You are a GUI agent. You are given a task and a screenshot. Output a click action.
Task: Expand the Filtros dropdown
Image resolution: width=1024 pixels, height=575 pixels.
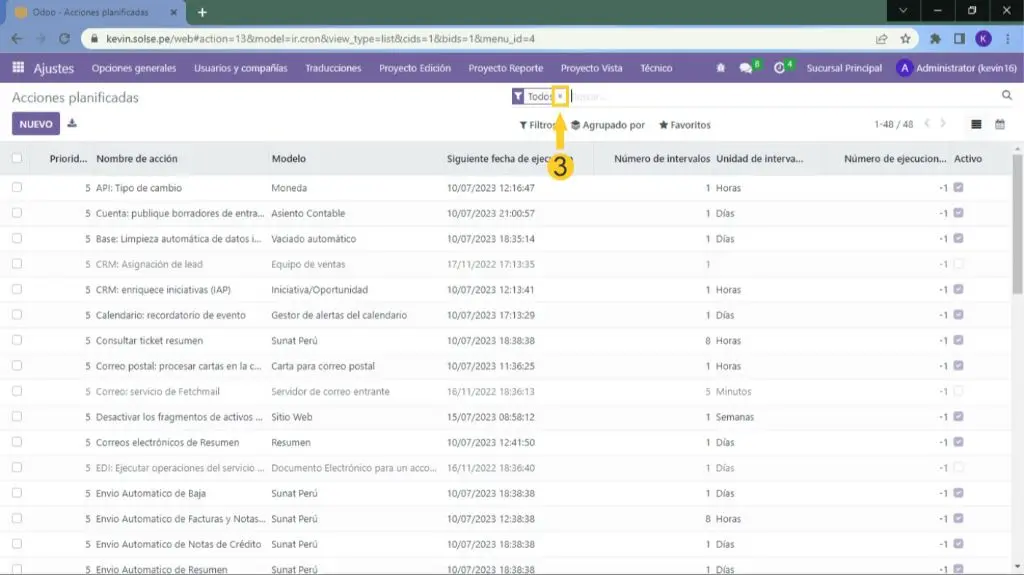pos(538,125)
